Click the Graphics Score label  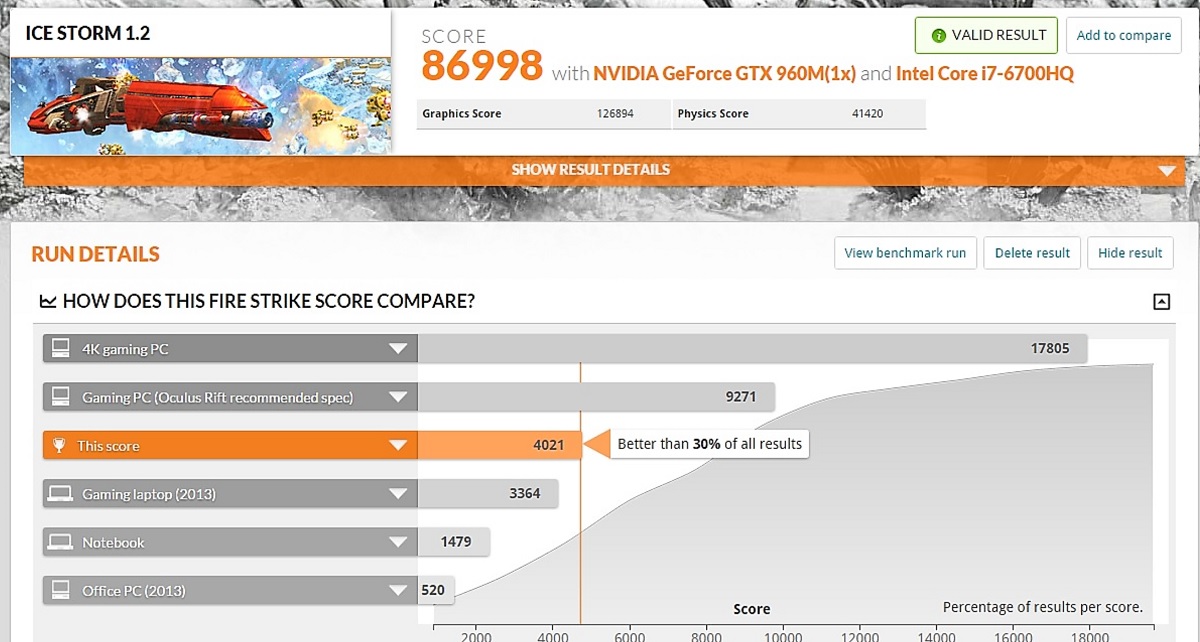[462, 114]
